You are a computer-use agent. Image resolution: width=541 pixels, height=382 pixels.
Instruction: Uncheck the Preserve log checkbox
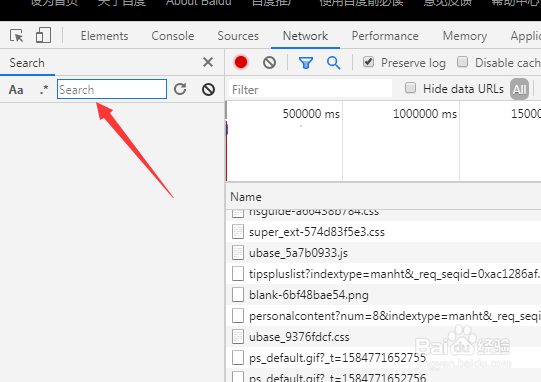(x=368, y=62)
